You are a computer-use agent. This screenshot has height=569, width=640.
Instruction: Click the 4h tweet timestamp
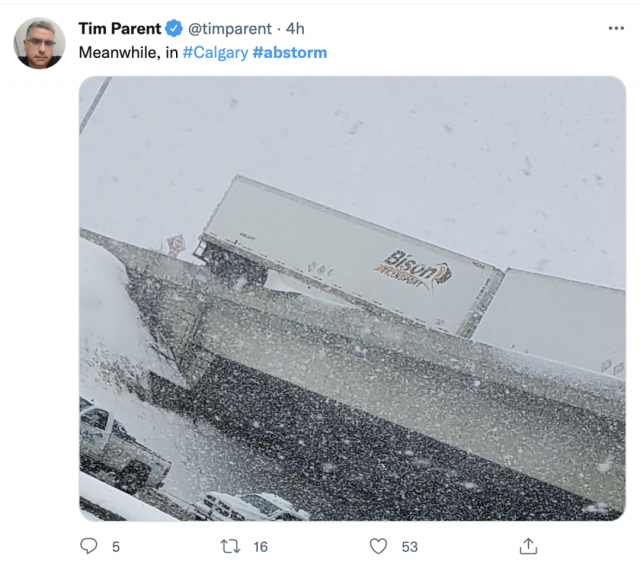pos(295,29)
